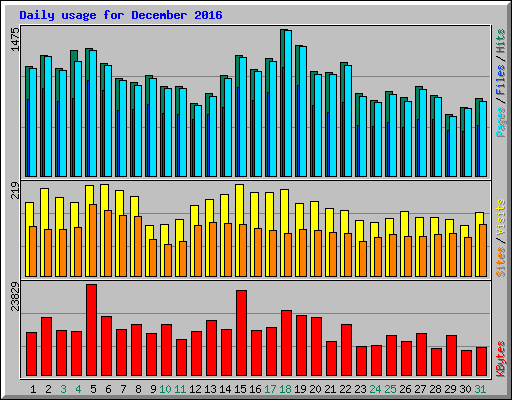Click the cyan hits bar for day 18
The height and width of the screenshot is (400, 512).
click(288, 103)
